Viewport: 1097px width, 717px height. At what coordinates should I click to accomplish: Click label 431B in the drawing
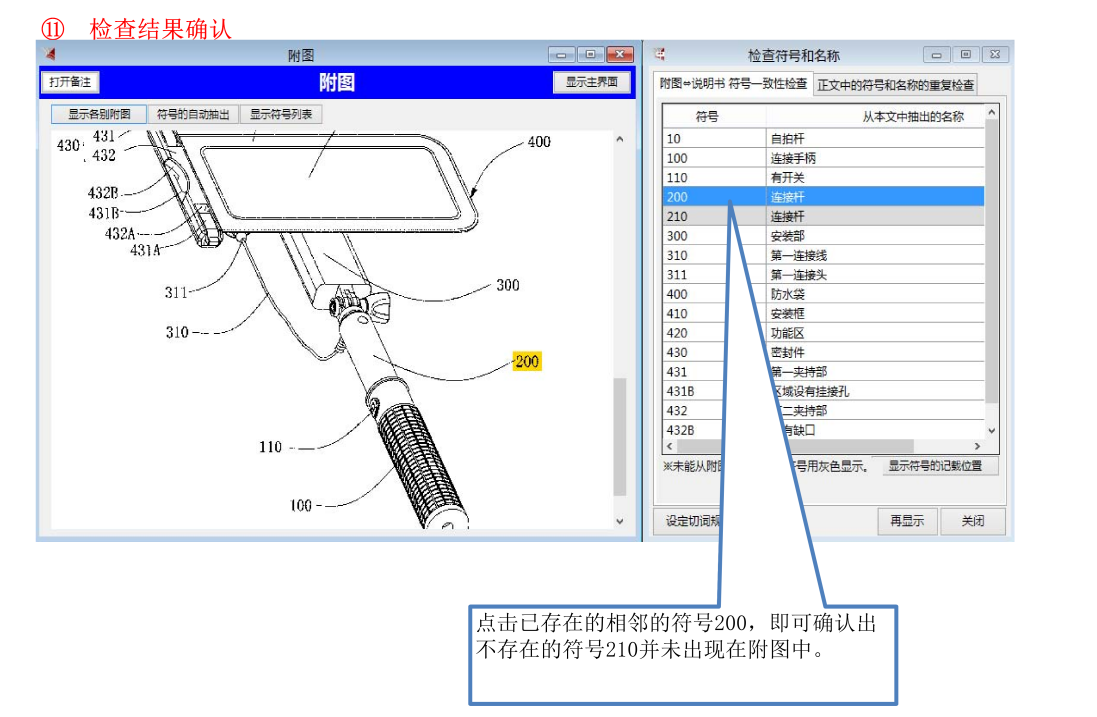(x=104, y=213)
